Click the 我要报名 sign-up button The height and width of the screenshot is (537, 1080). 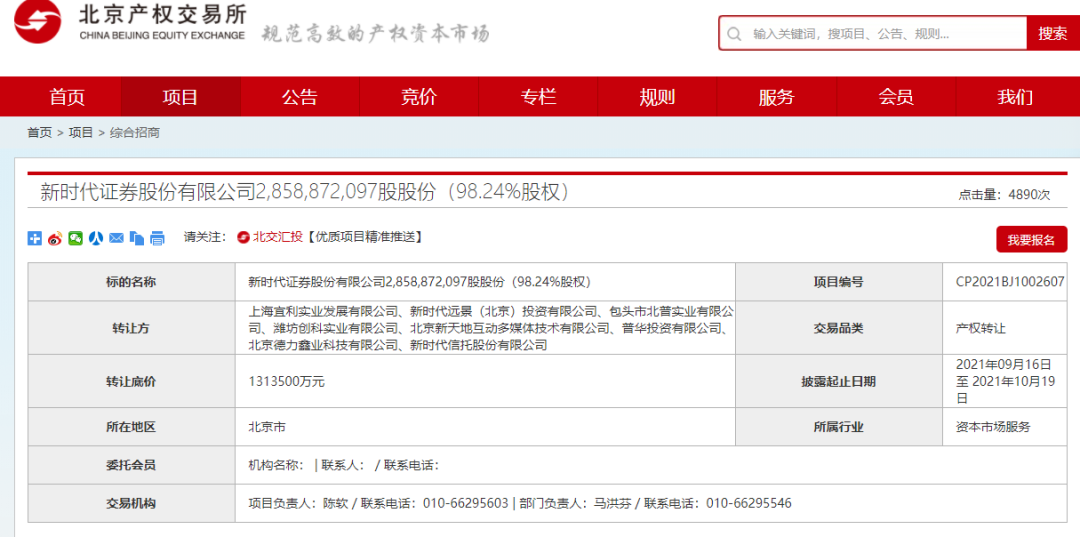click(x=1031, y=240)
